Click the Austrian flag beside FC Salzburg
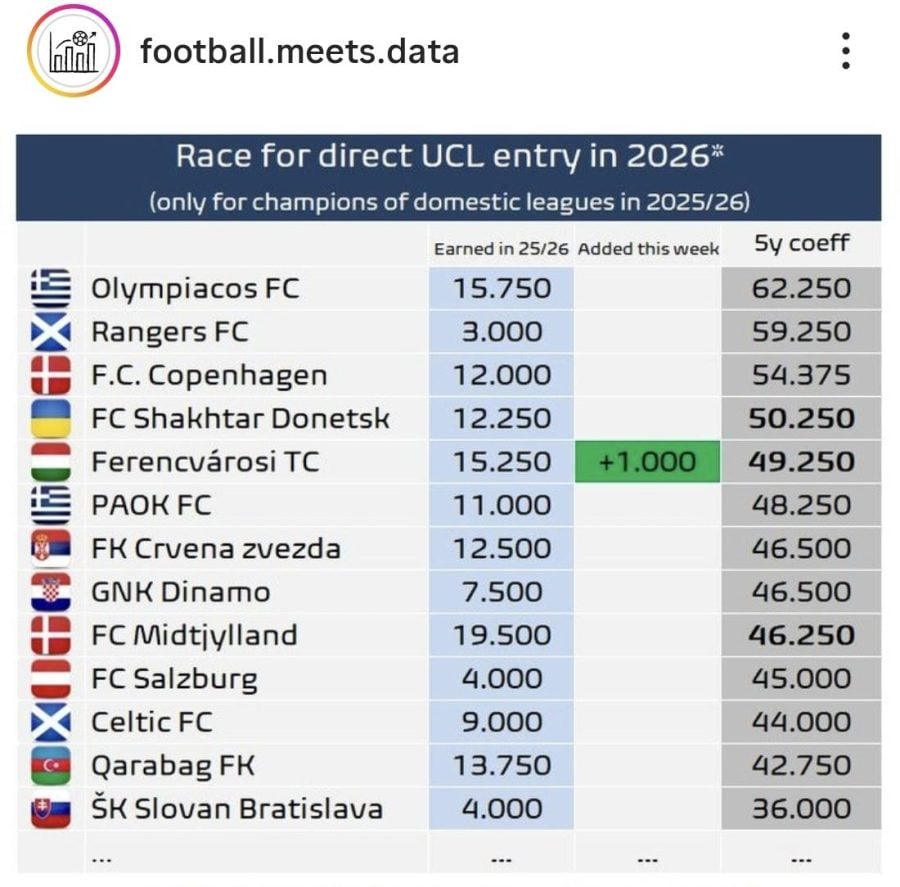This screenshot has height=887, width=900. click(51, 679)
